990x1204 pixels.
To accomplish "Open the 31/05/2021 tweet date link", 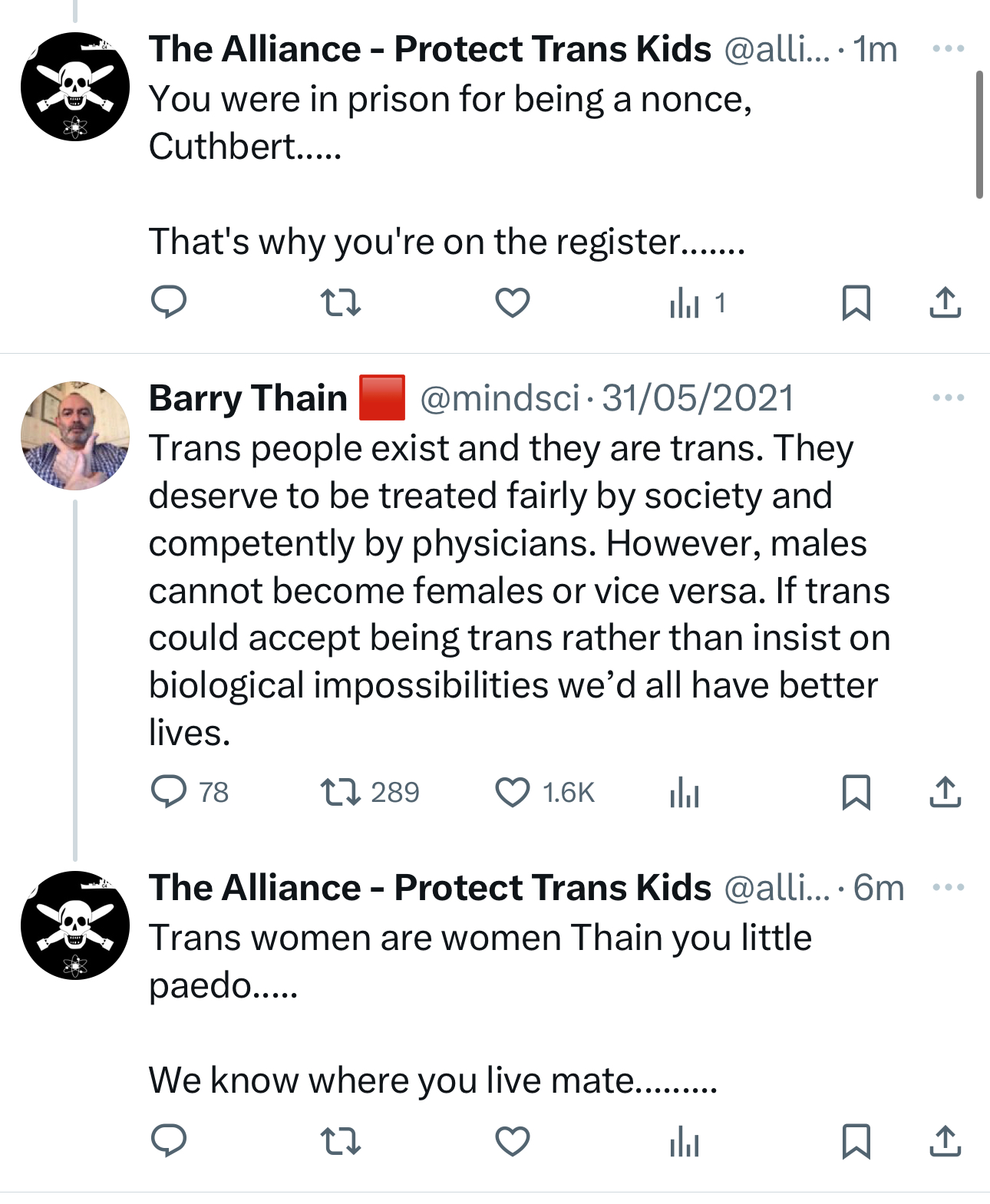I will coord(698,398).
